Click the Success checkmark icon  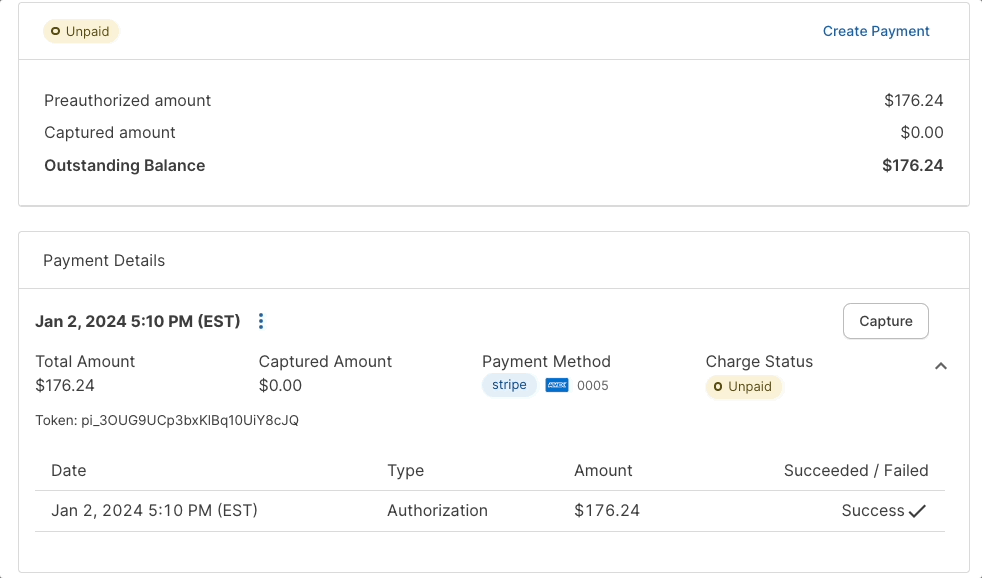pyautogui.click(x=917, y=511)
